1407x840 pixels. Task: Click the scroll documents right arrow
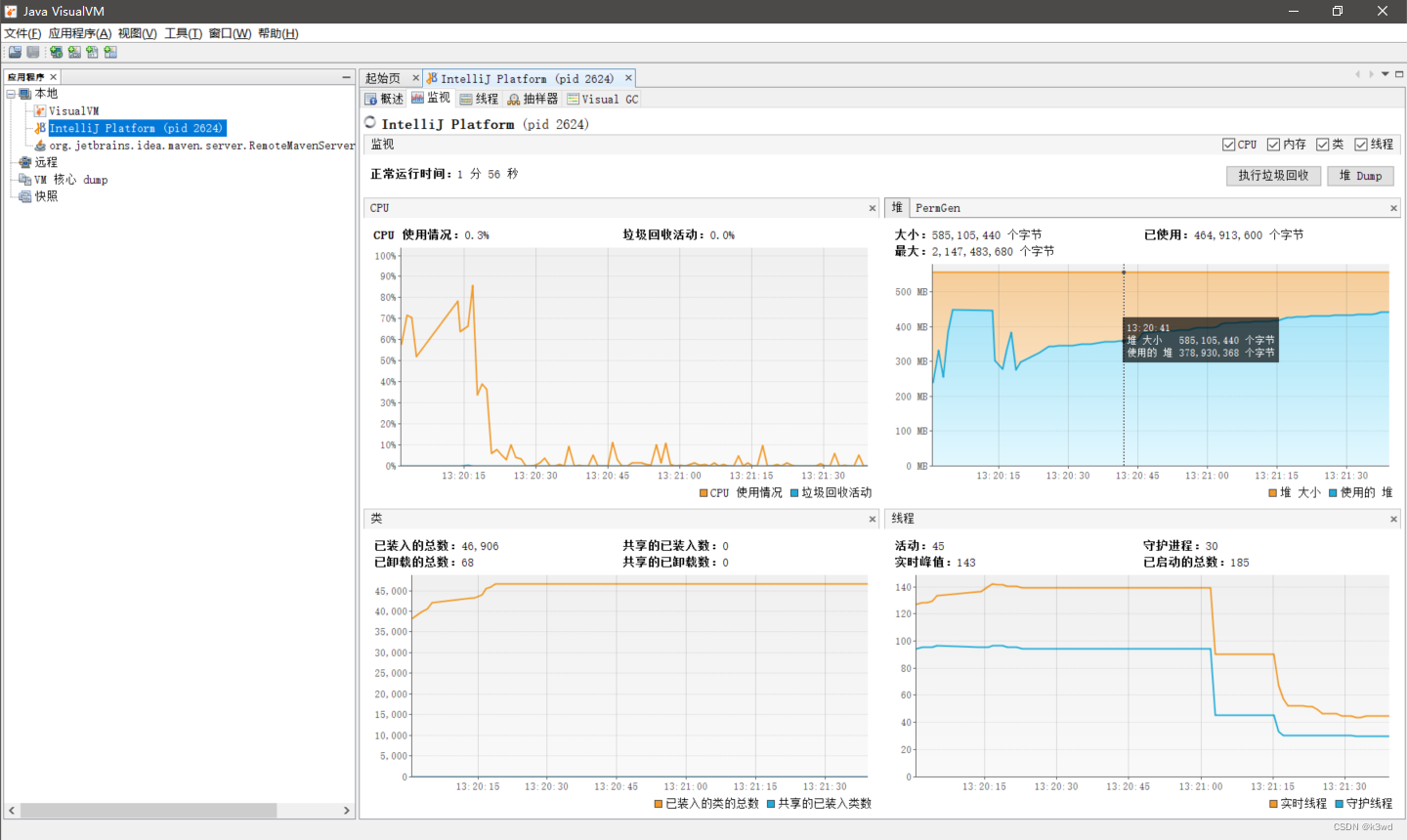pos(1371,74)
